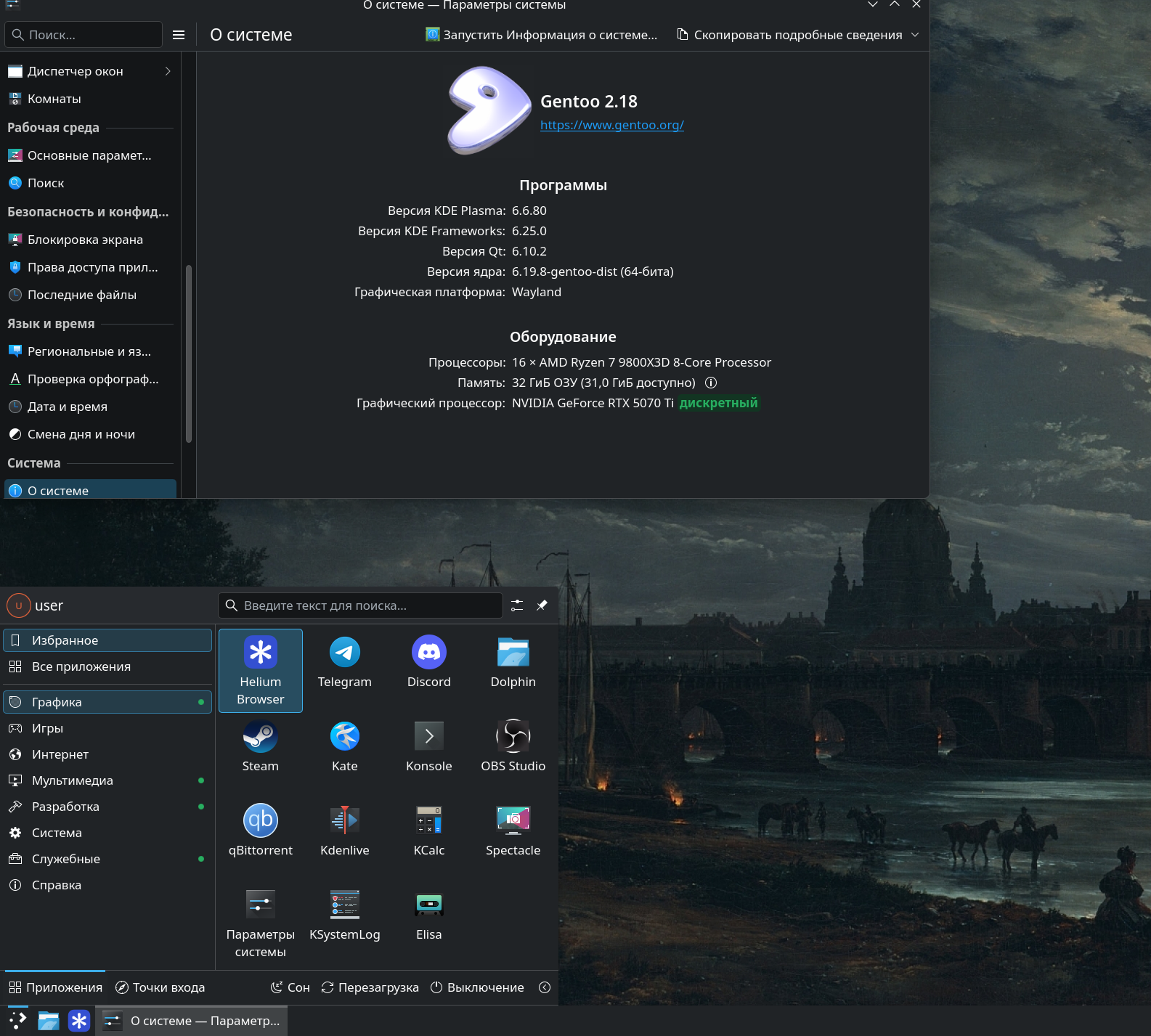This screenshot has height=1036, width=1151.
Task: Launch qBittorrent
Action: (x=261, y=831)
